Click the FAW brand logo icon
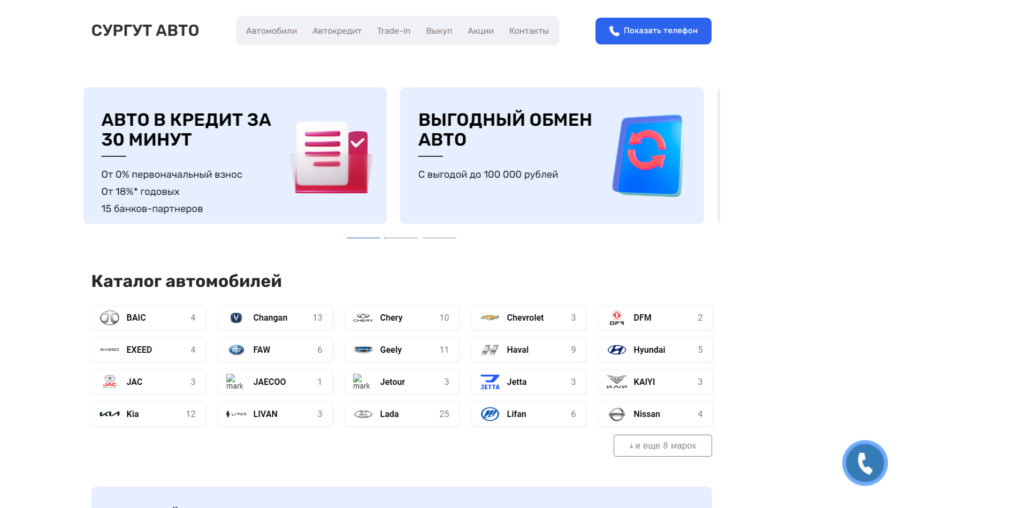This screenshot has width=1024, height=508. coord(236,350)
